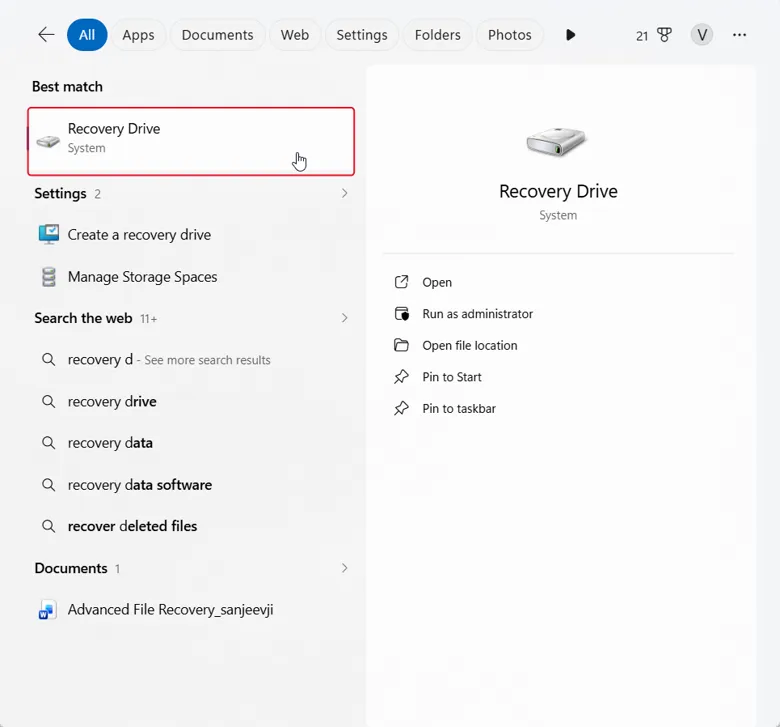
Task: Show more filter tabs with play arrow
Action: (x=571, y=35)
